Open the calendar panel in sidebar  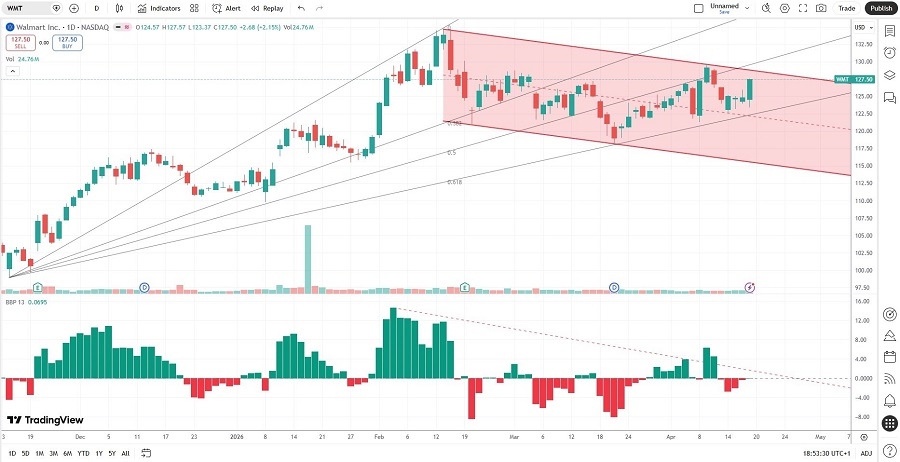point(890,357)
